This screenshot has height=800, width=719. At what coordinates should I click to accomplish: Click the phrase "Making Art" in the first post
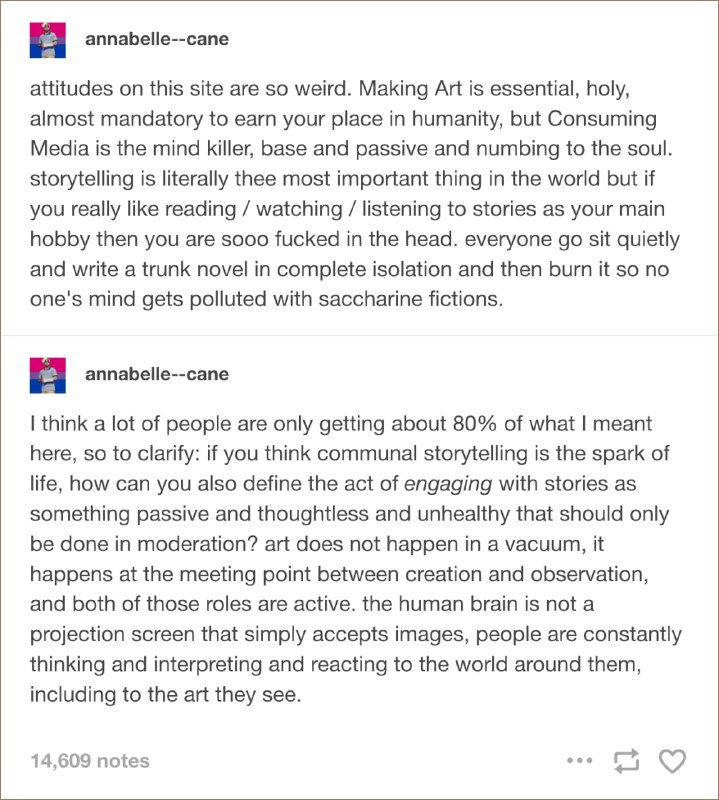pyautogui.click(x=410, y=89)
